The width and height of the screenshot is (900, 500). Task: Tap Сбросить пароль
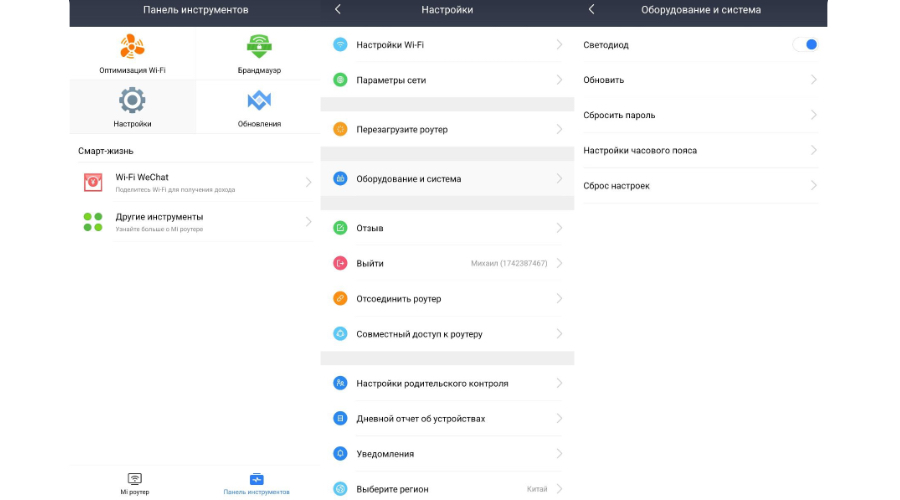pos(701,115)
